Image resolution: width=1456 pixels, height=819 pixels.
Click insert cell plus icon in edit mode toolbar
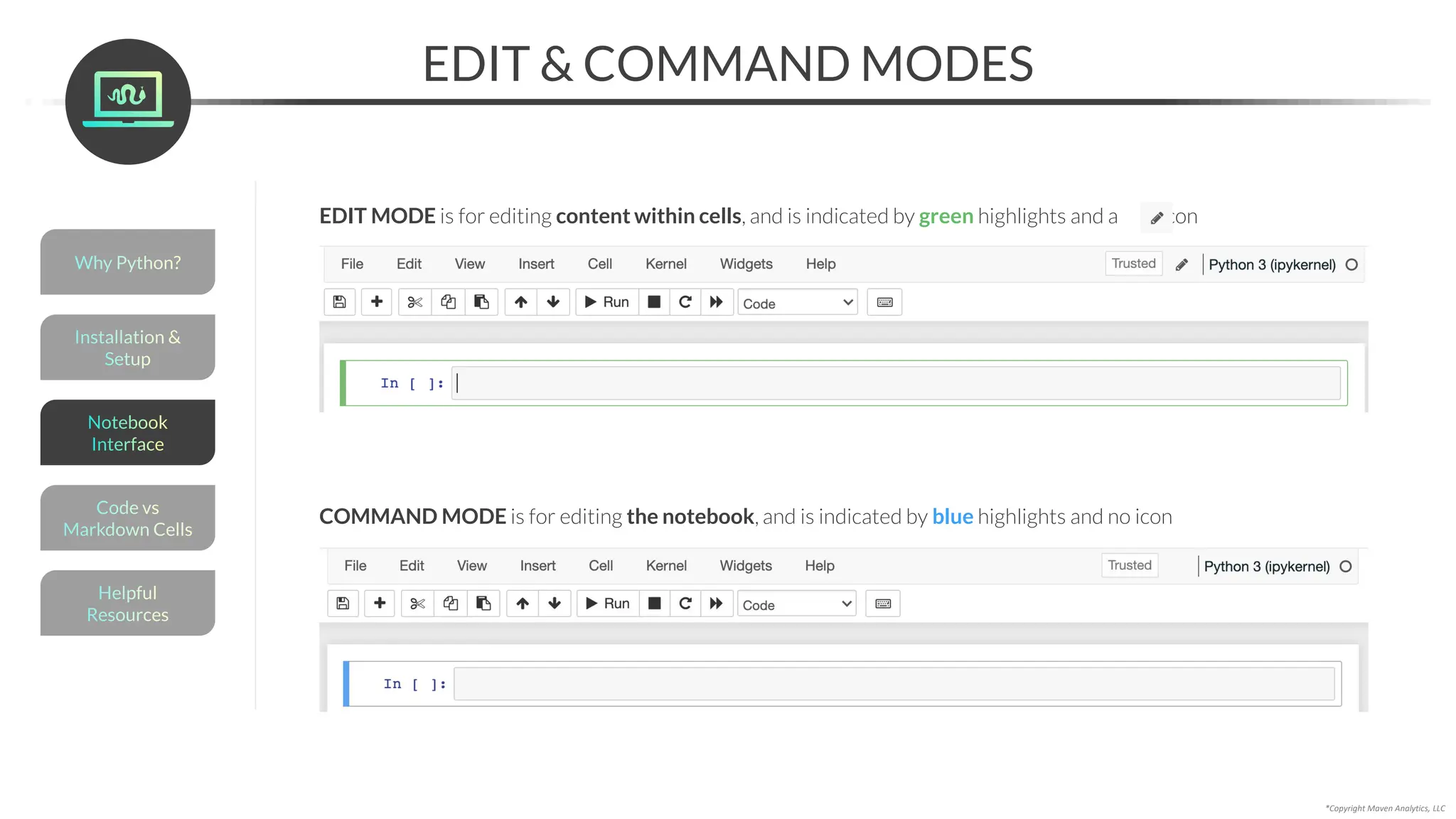pos(377,302)
